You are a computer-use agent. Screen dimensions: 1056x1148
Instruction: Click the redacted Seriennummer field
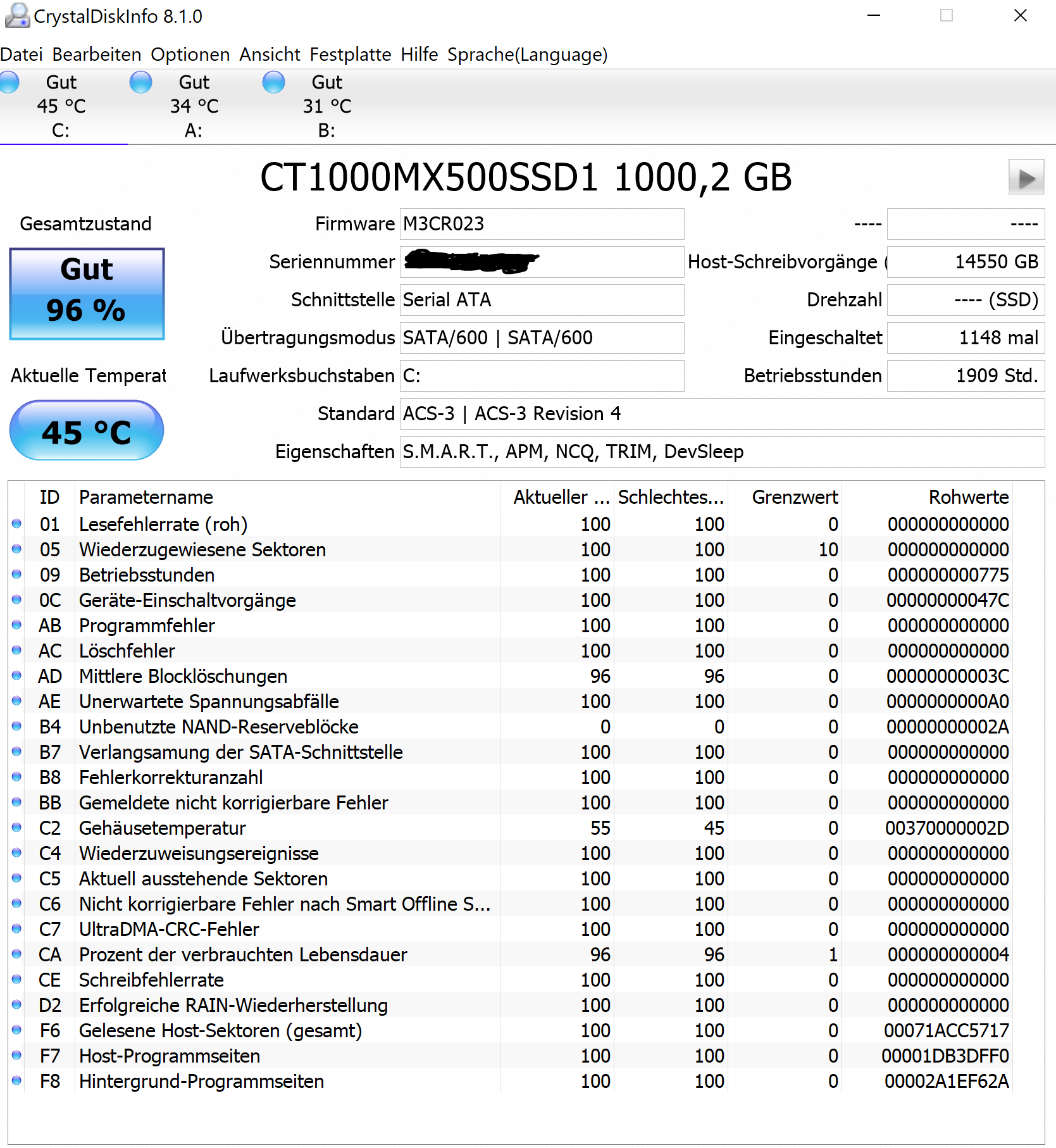(542, 262)
